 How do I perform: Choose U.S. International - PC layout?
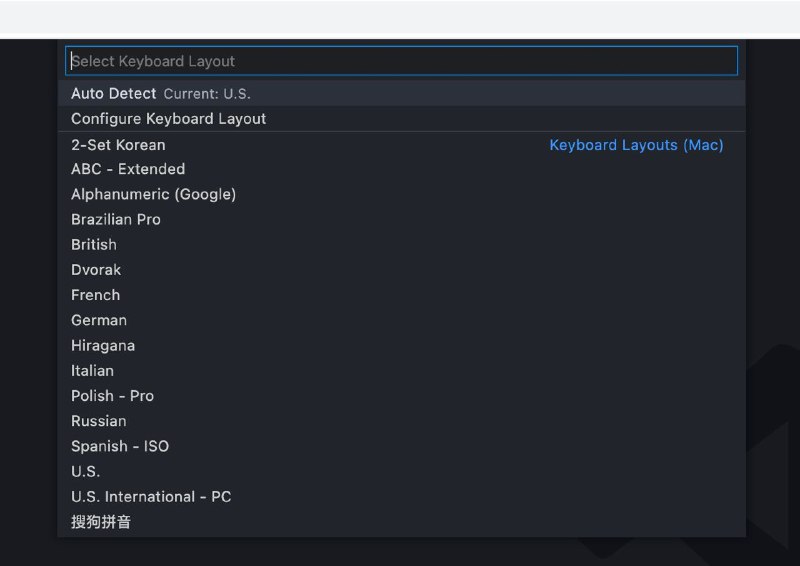click(151, 497)
